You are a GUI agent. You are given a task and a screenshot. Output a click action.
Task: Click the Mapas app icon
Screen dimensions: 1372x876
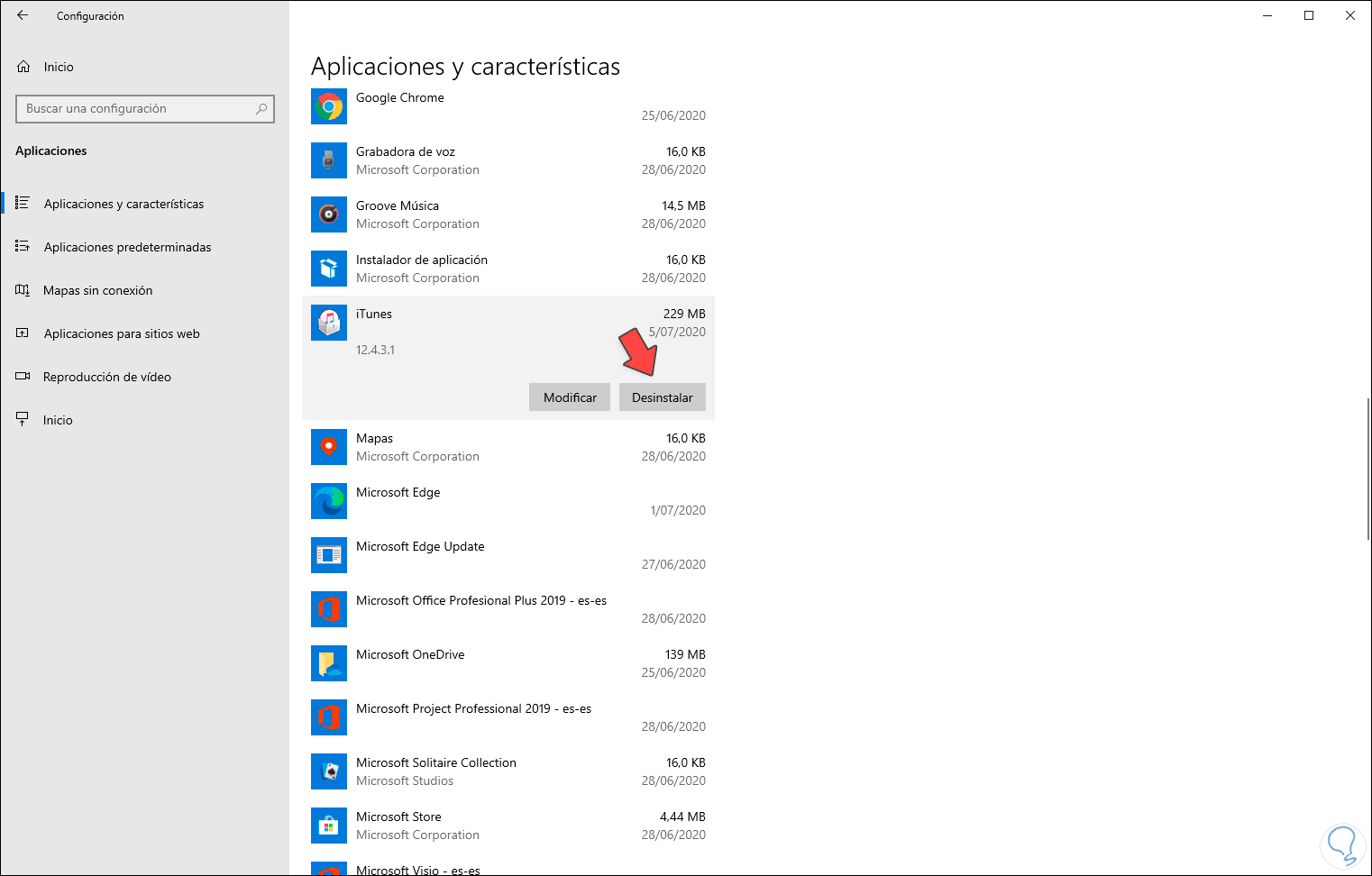(x=329, y=447)
